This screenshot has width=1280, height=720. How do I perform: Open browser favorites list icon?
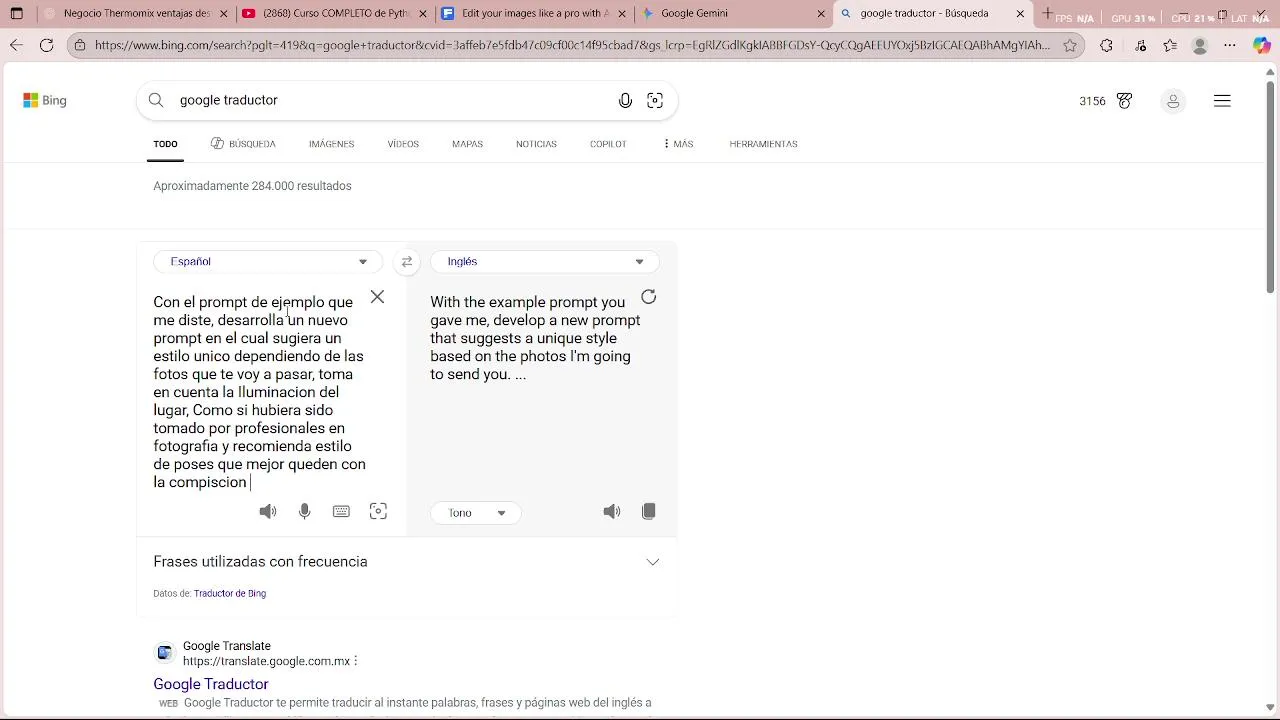(1170, 45)
